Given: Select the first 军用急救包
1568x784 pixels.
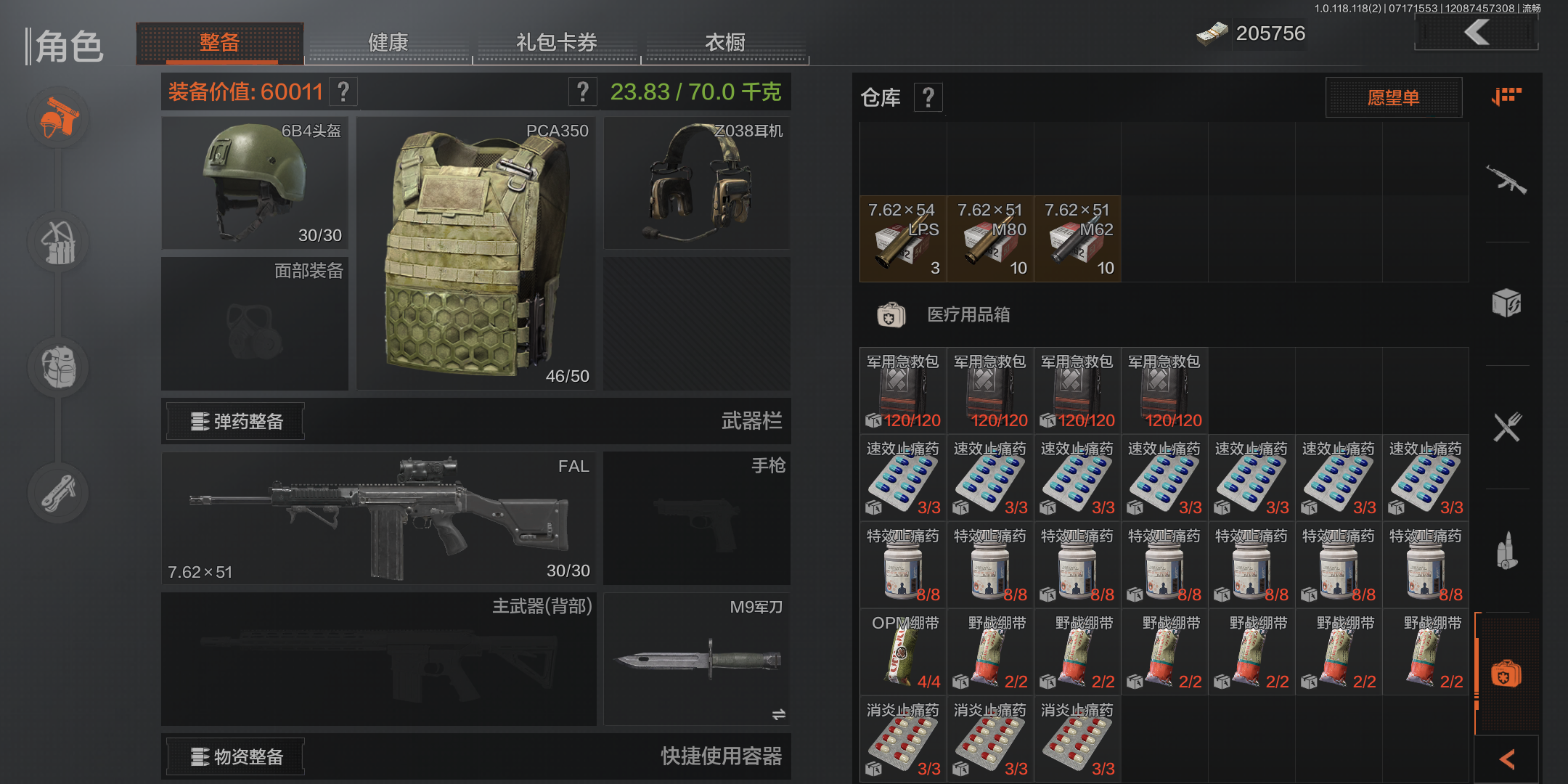Looking at the screenshot, I should coord(903,391).
